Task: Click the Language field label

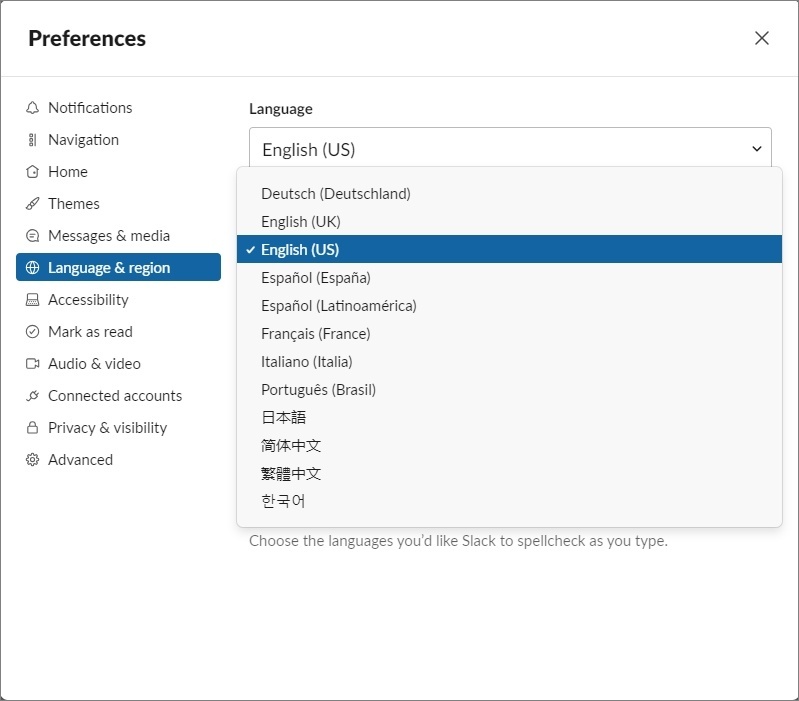Action: point(281,109)
